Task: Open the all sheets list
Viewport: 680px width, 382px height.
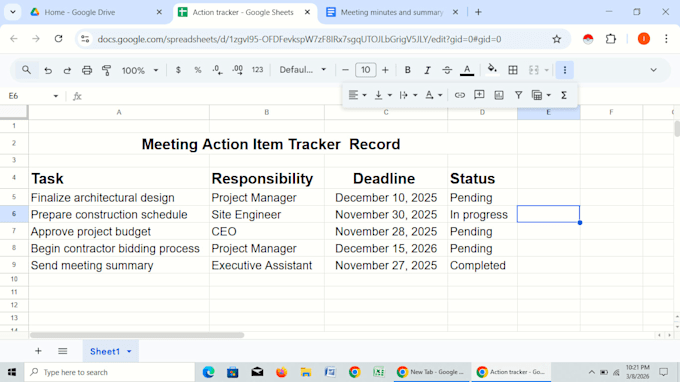Action: click(x=62, y=351)
